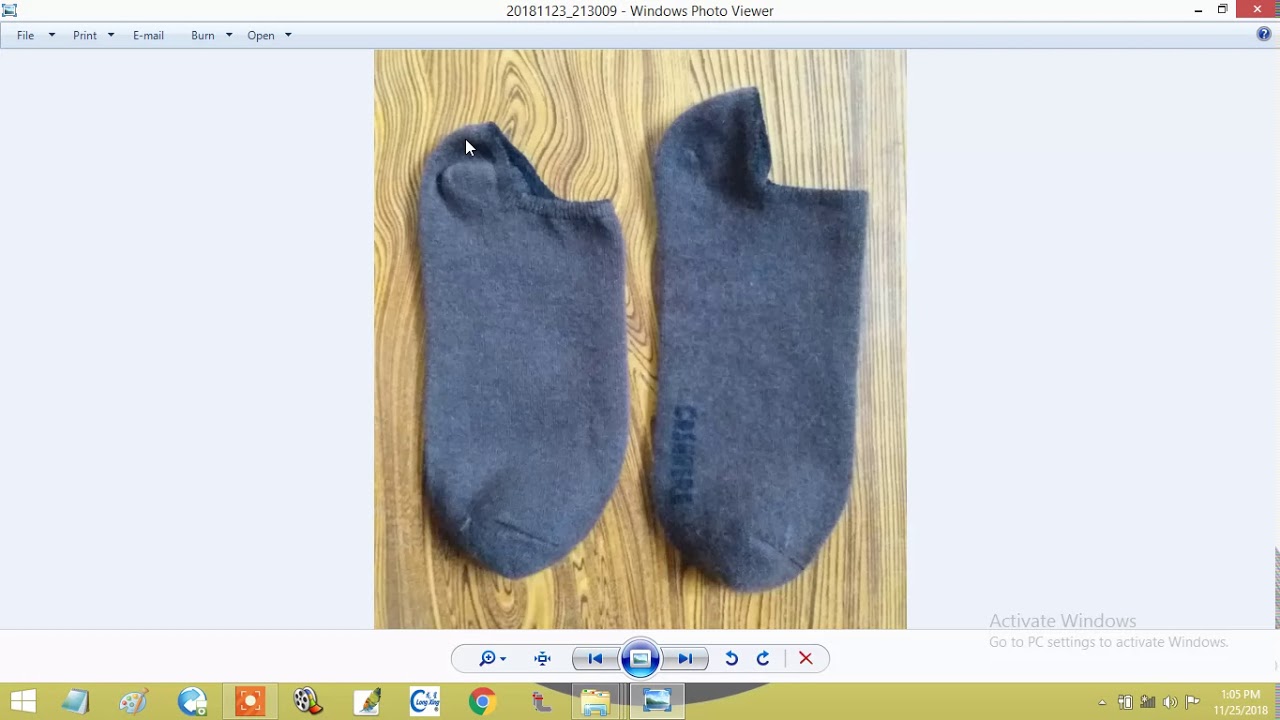Open the zoom magnifier control

coord(492,658)
